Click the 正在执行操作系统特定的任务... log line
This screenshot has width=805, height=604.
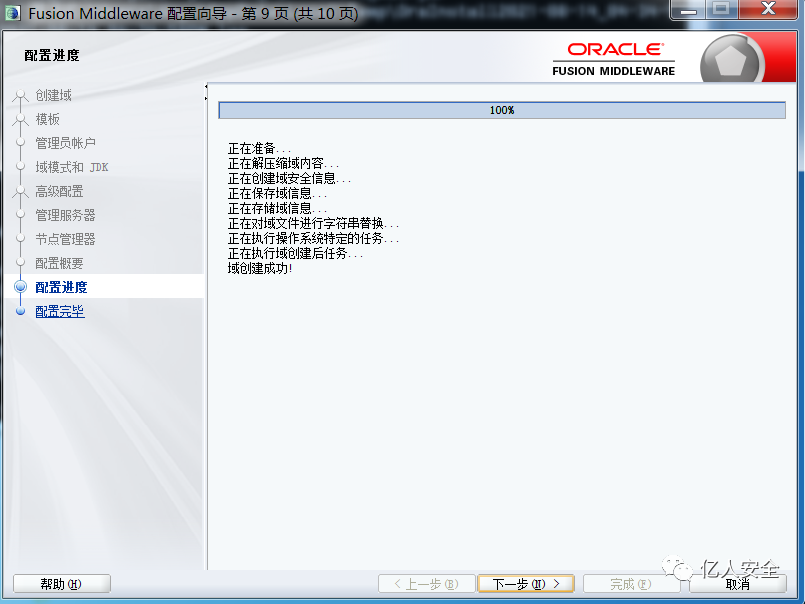tap(314, 238)
